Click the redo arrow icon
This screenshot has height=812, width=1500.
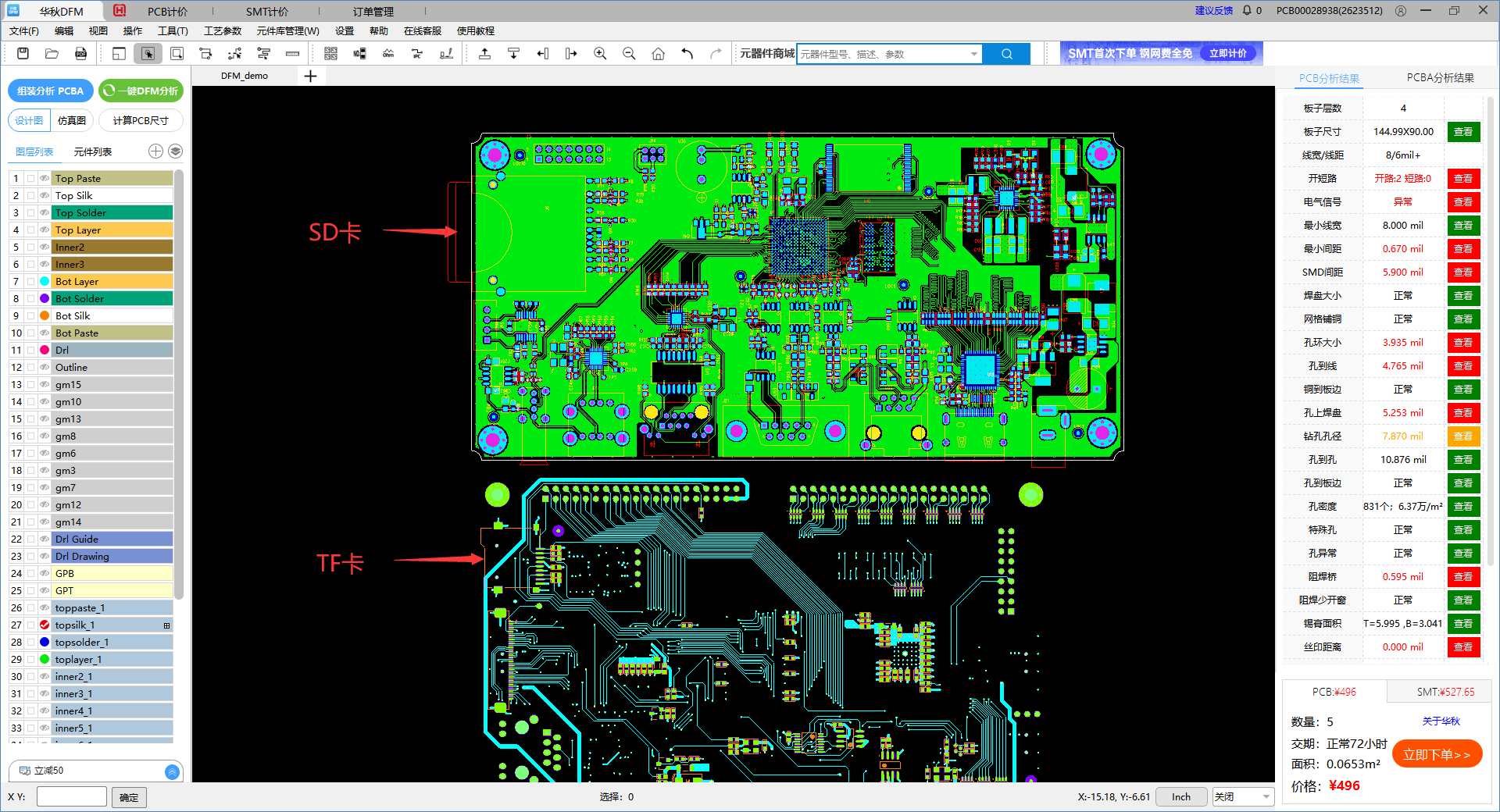(716, 53)
